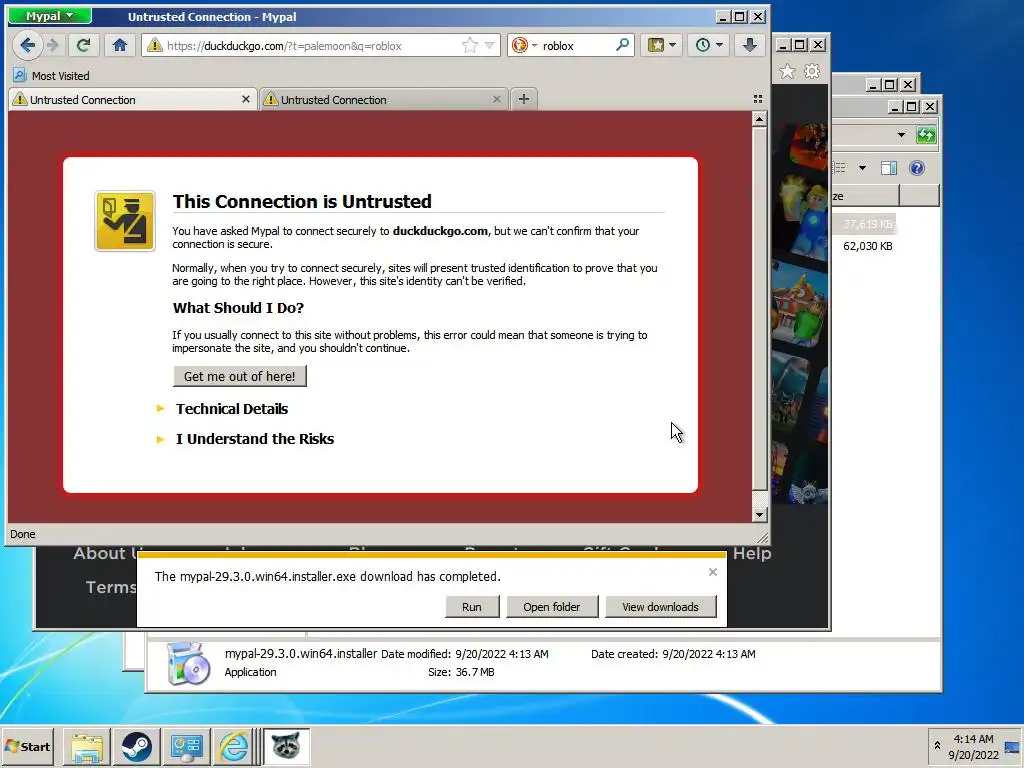Viewport: 1024px width, 768px height.
Task: Open the bookmarks toolbar button
Action: (x=662, y=45)
